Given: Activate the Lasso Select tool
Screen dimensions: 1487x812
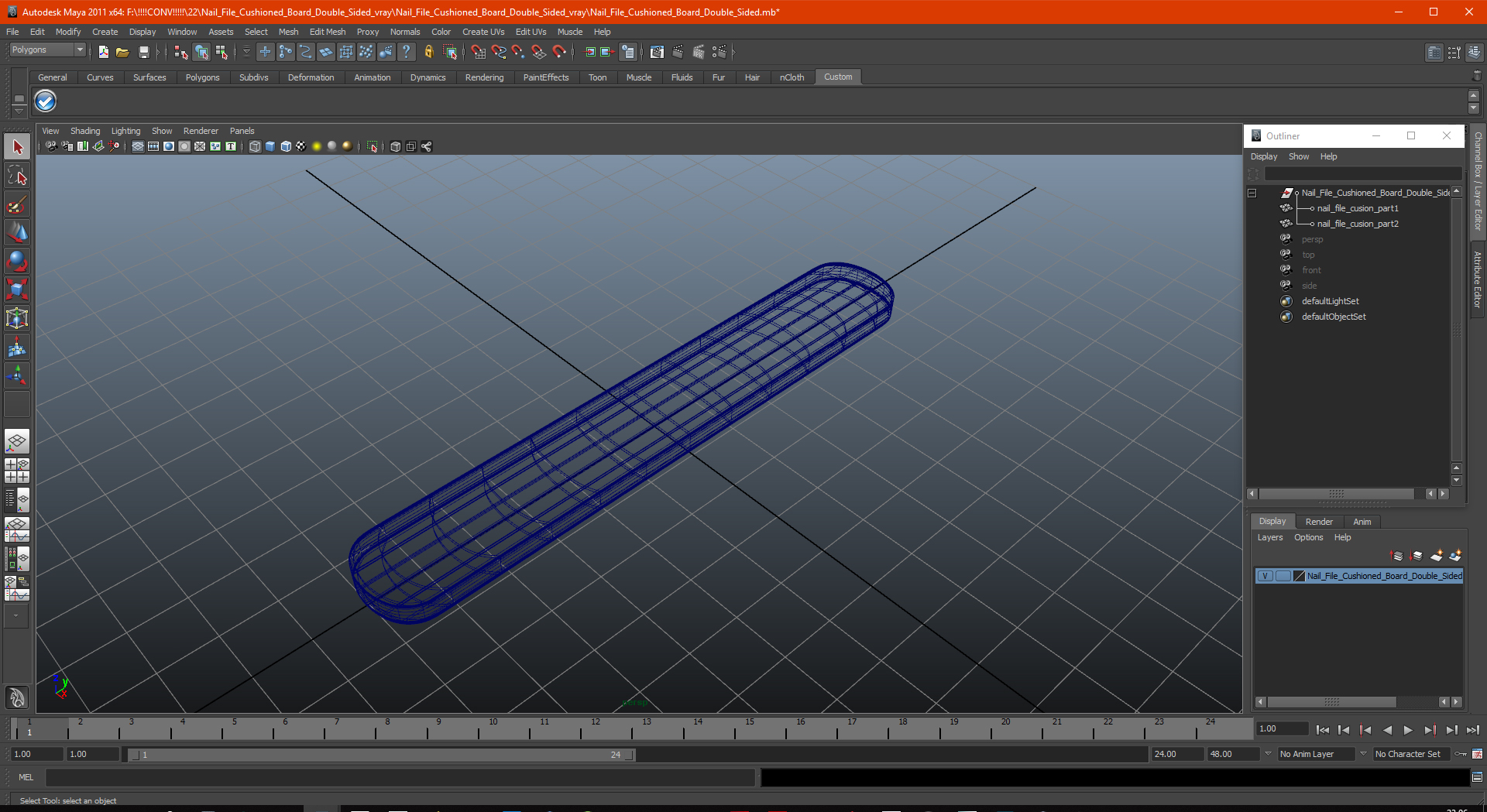Looking at the screenshot, I should click(17, 176).
